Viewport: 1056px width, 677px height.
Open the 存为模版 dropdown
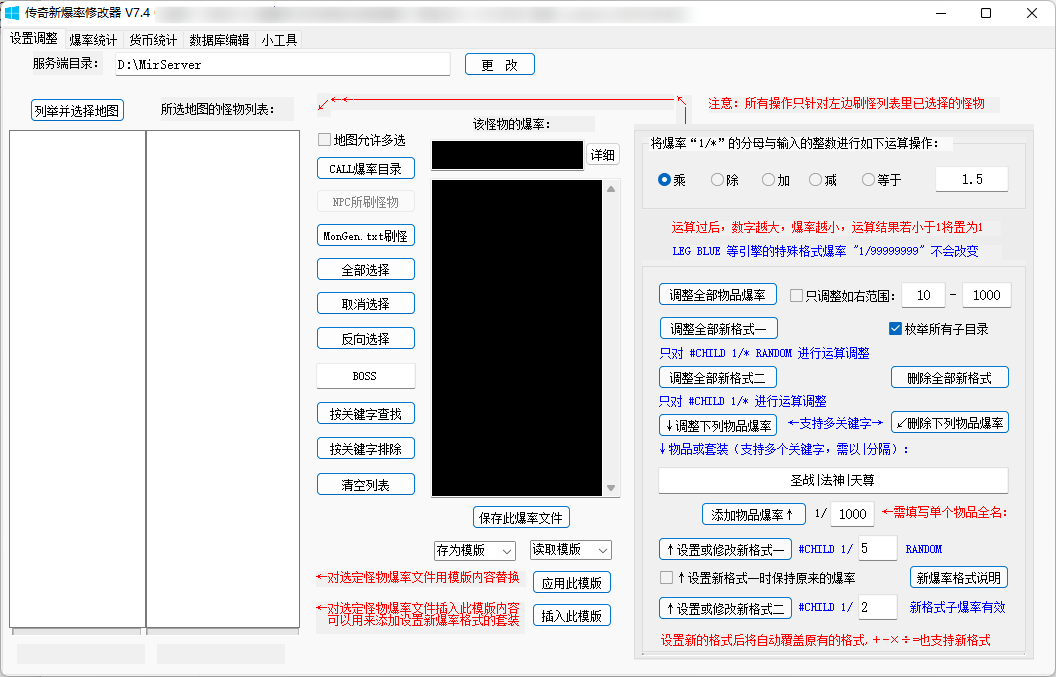[x=475, y=550]
